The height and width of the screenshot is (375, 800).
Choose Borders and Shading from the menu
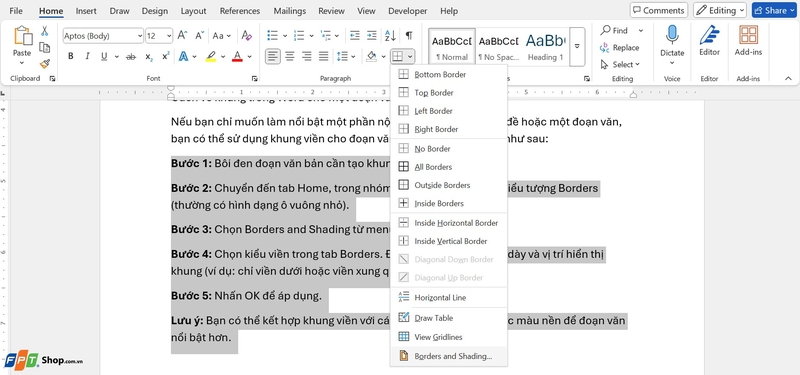point(448,356)
